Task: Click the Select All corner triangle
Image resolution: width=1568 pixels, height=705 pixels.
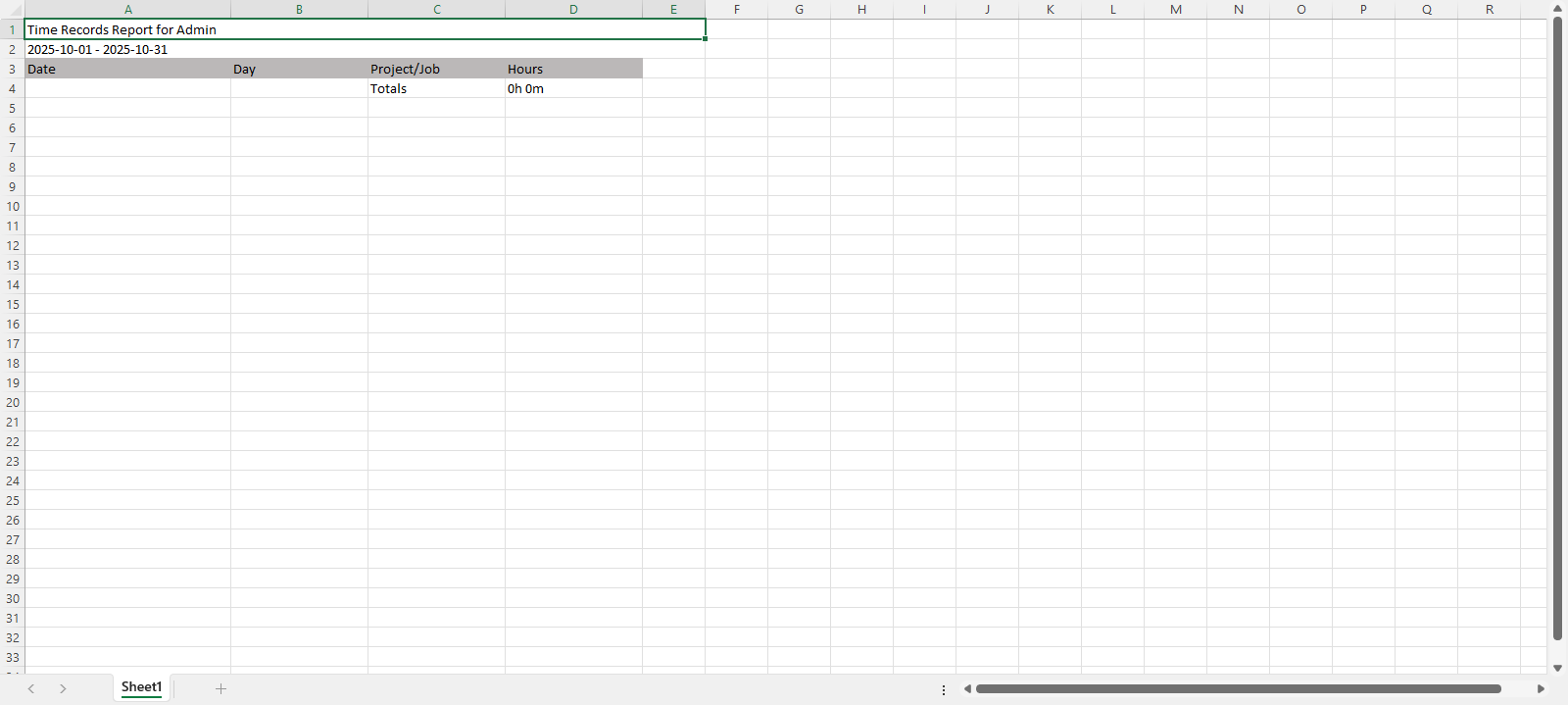Action: 14,10
